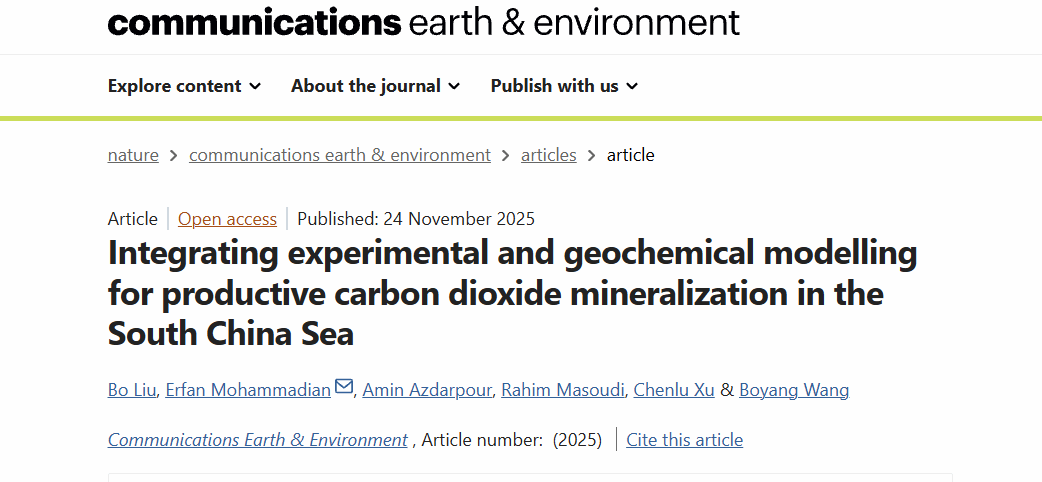Open Rahim Masoudi author link
The height and width of the screenshot is (482, 1042).
(x=563, y=390)
